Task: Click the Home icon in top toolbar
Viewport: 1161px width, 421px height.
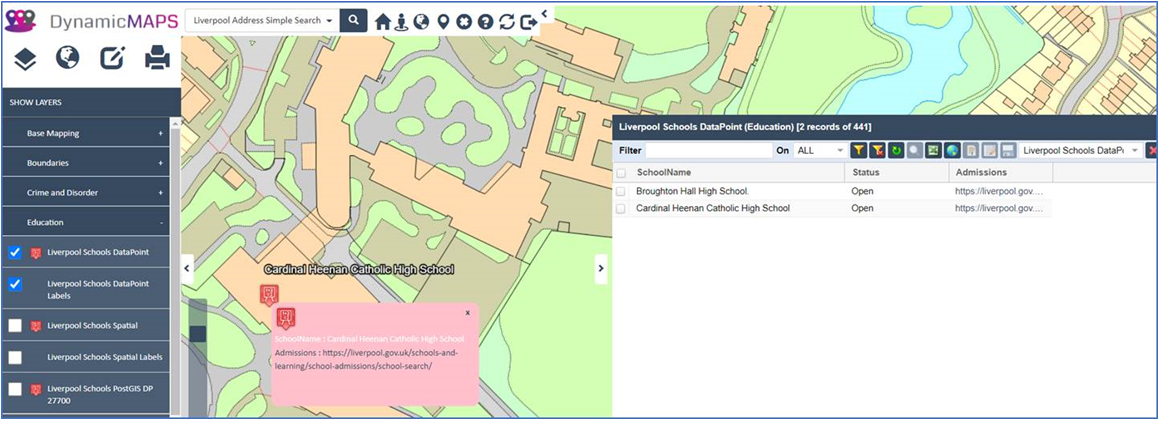Action: pyautogui.click(x=383, y=22)
